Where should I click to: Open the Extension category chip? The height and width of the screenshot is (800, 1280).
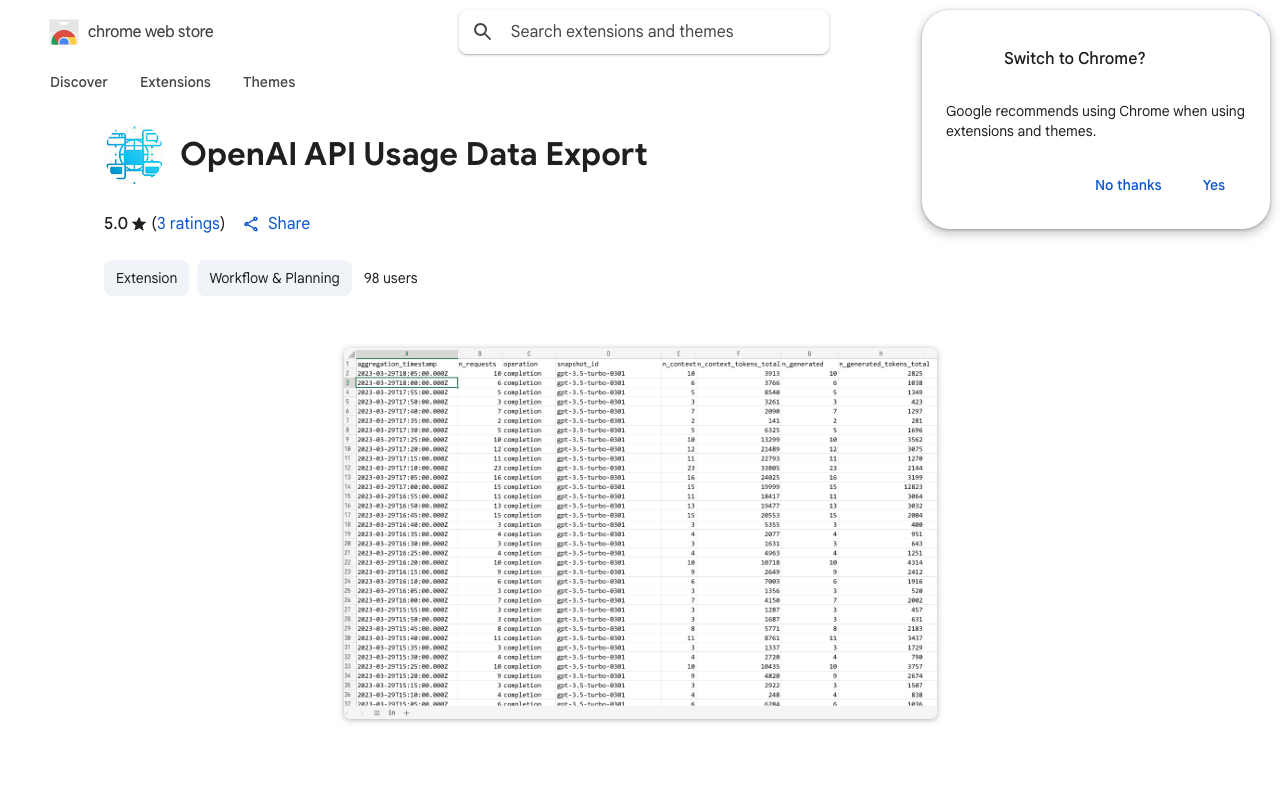tap(146, 278)
